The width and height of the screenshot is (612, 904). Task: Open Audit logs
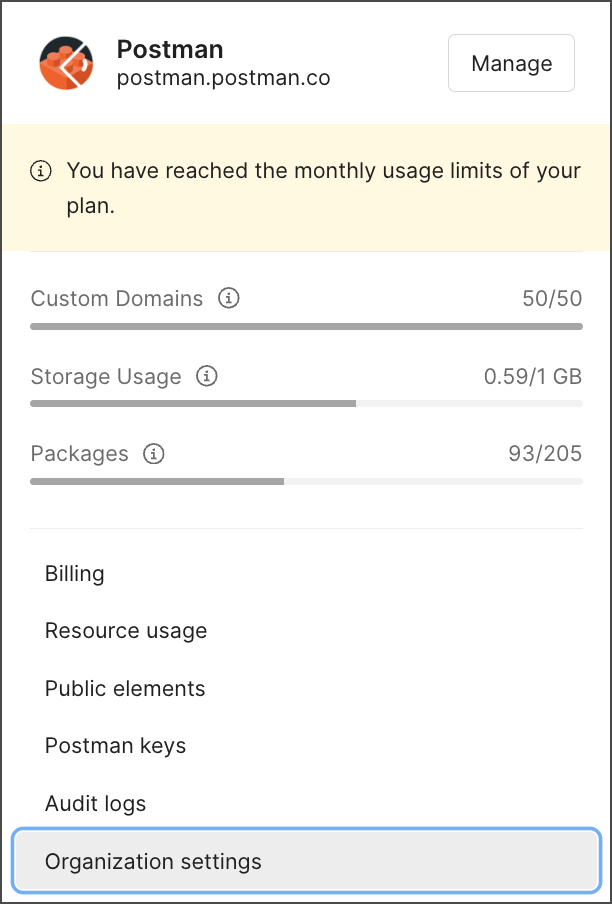click(95, 803)
